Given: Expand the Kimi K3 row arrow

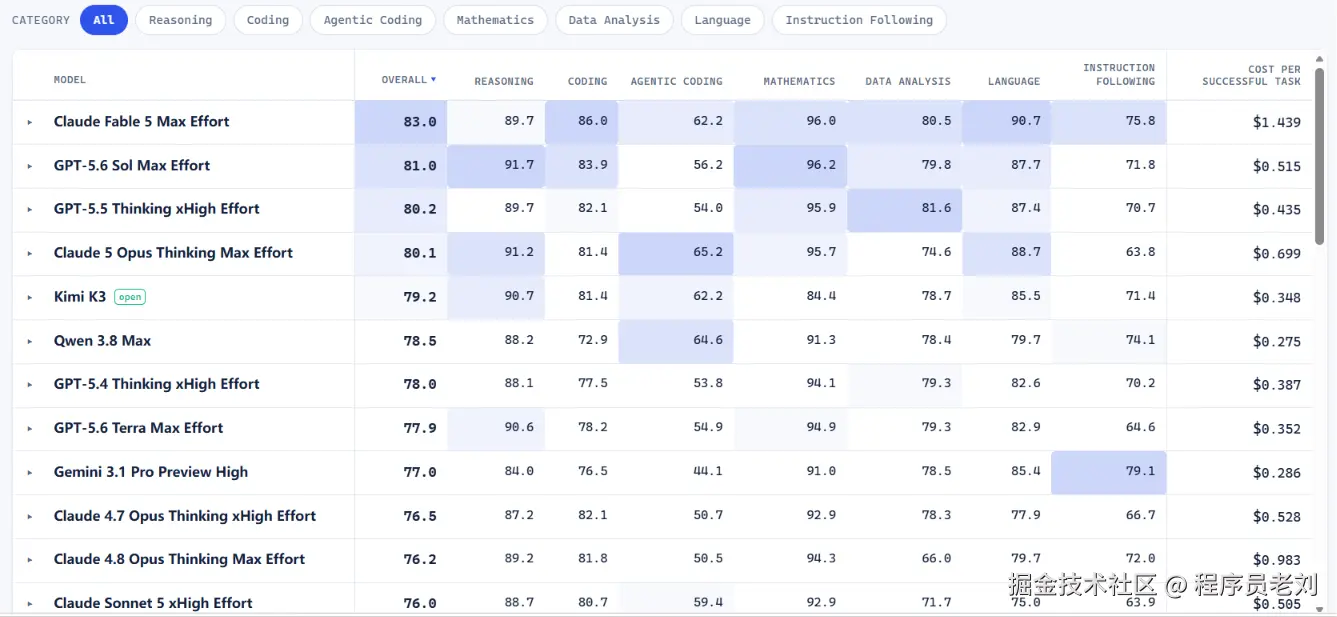Looking at the screenshot, I should (29, 297).
